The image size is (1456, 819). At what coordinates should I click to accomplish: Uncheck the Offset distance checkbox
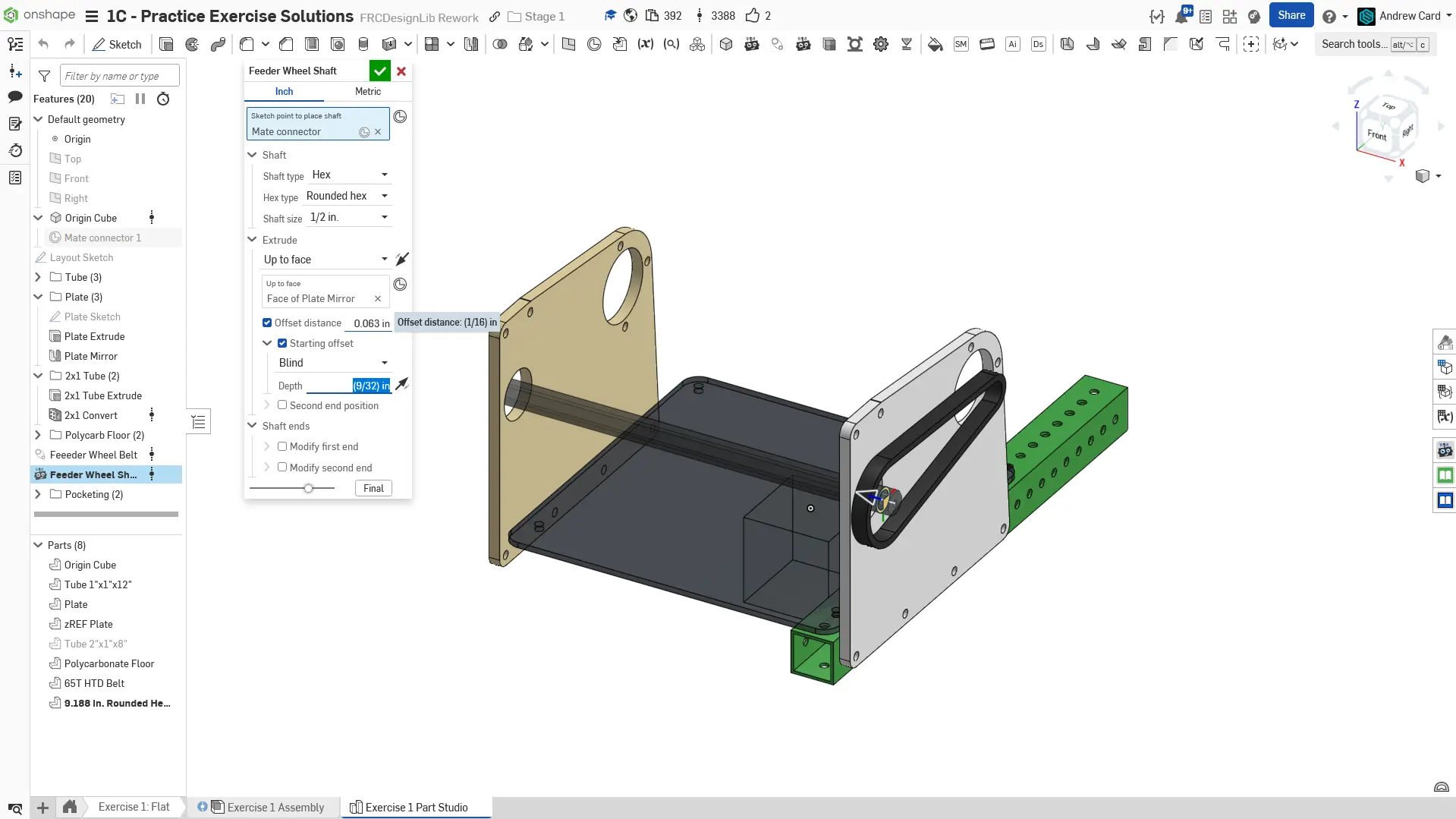point(267,323)
